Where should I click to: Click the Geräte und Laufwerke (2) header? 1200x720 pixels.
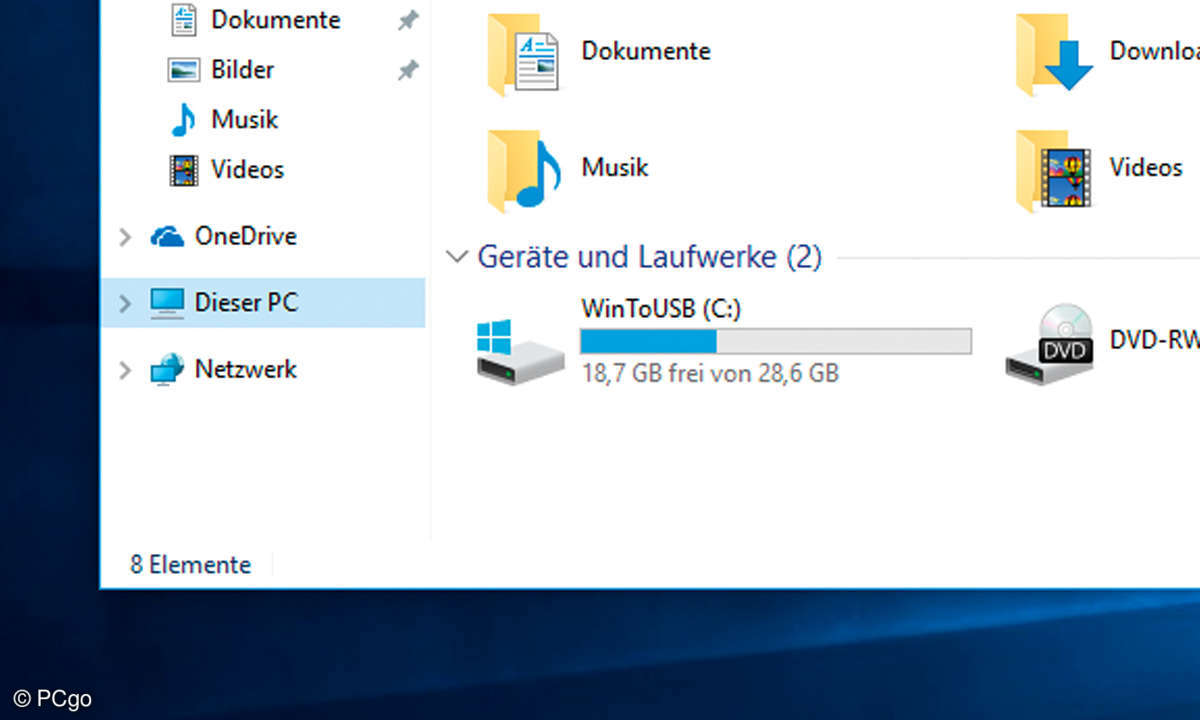[x=649, y=257]
